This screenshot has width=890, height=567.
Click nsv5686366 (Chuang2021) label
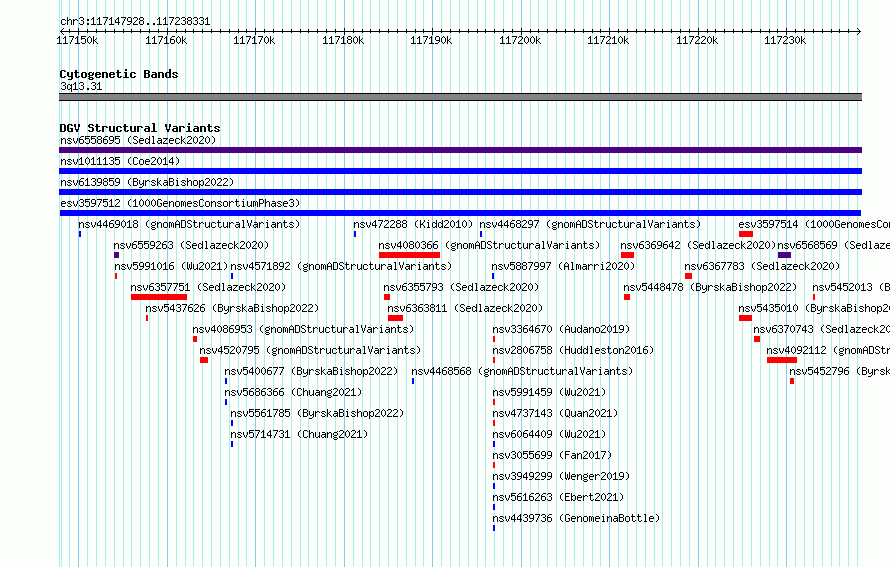click(293, 392)
